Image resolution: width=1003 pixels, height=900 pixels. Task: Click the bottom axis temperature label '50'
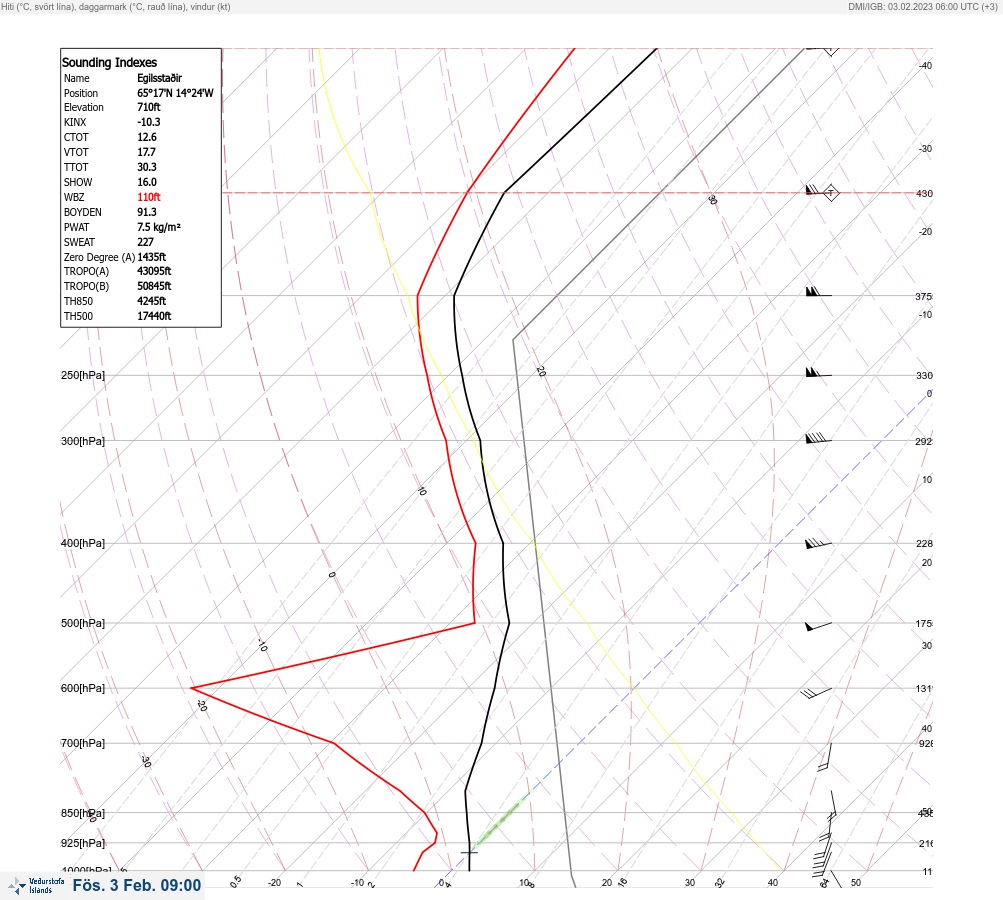pos(856,883)
